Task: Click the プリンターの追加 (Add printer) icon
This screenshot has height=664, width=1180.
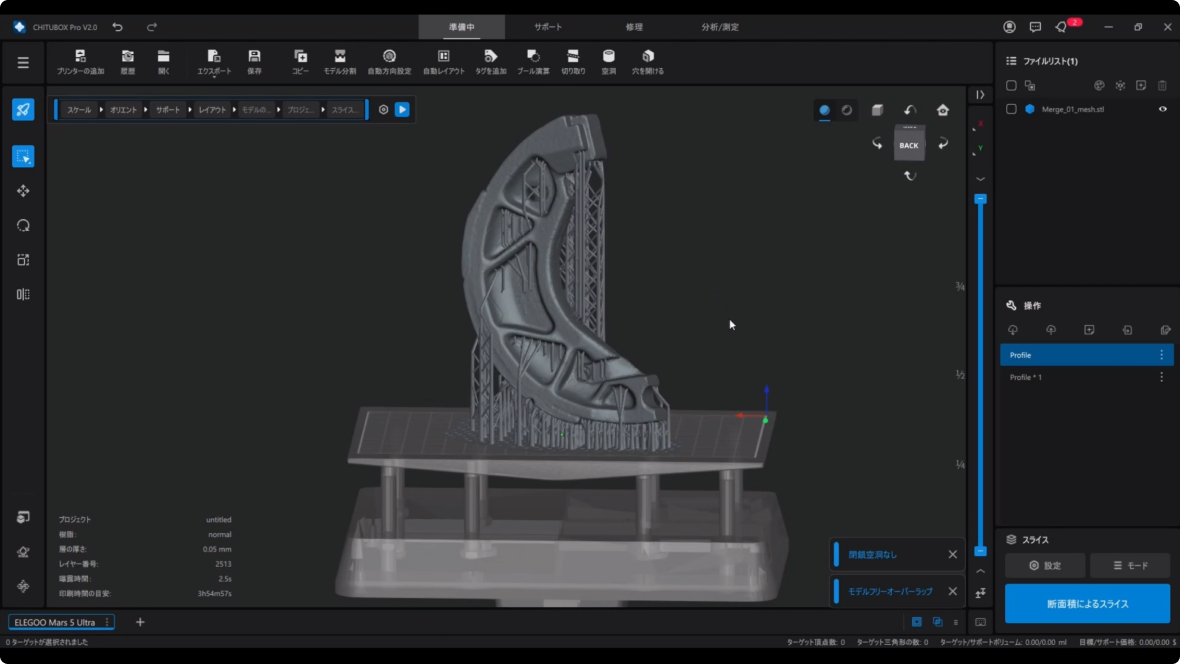Action: coord(80,57)
